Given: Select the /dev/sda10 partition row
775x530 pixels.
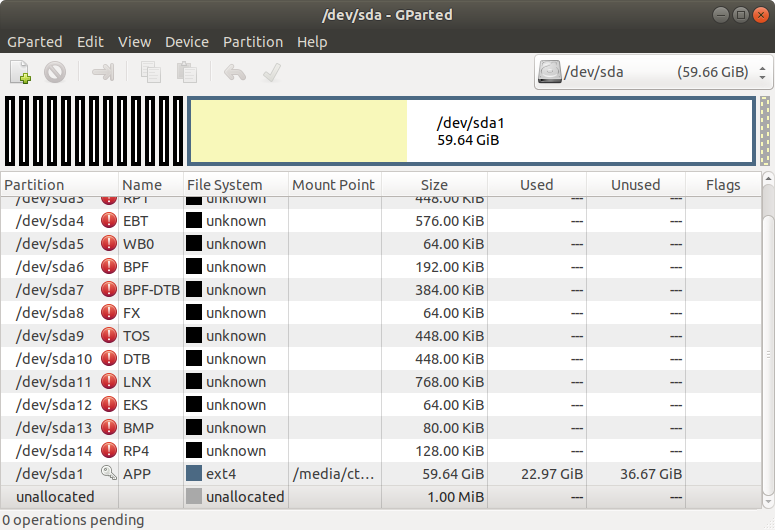Looking at the screenshot, I should (381, 358).
